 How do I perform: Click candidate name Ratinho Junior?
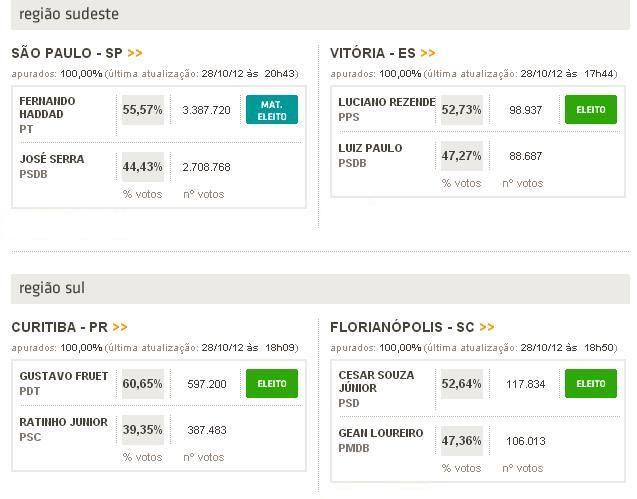point(64,422)
